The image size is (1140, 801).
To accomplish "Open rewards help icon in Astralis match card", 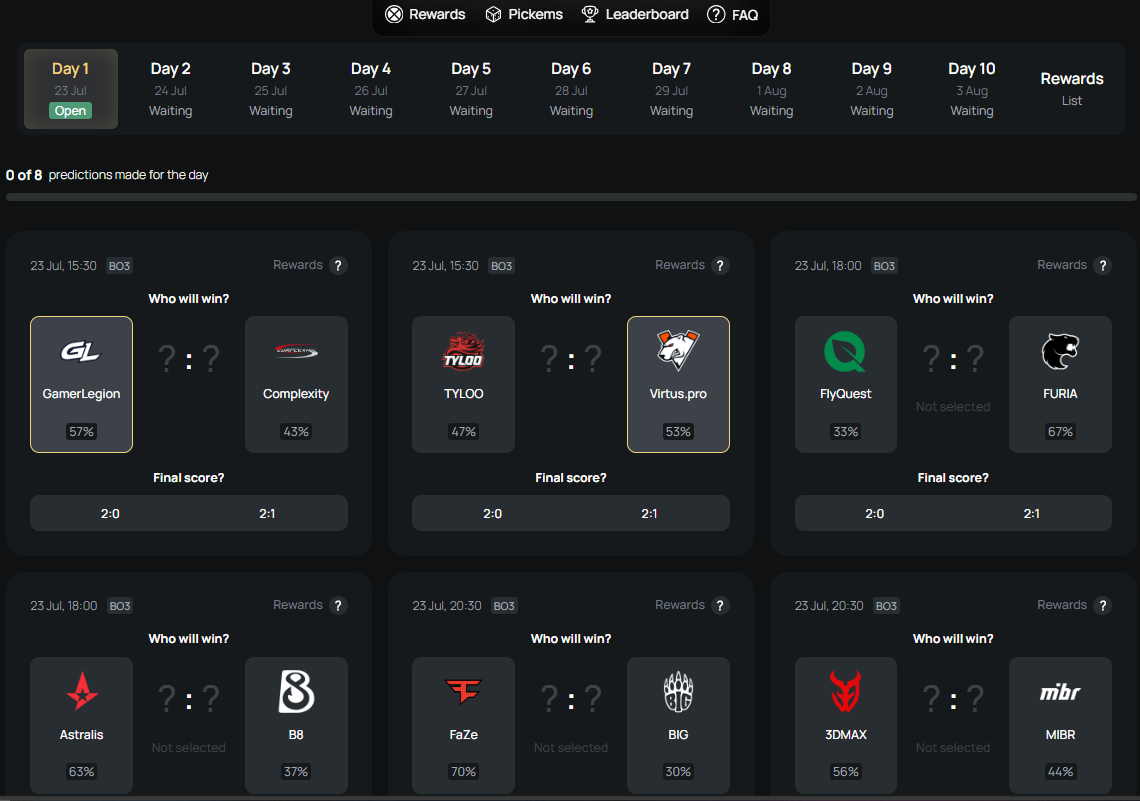I will pos(338,605).
